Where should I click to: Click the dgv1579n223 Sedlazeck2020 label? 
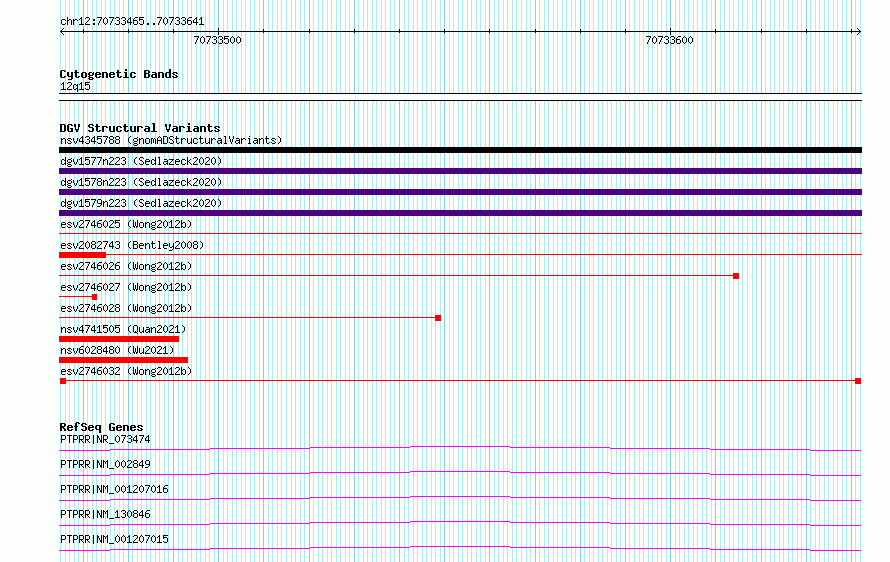pos(141,203)
